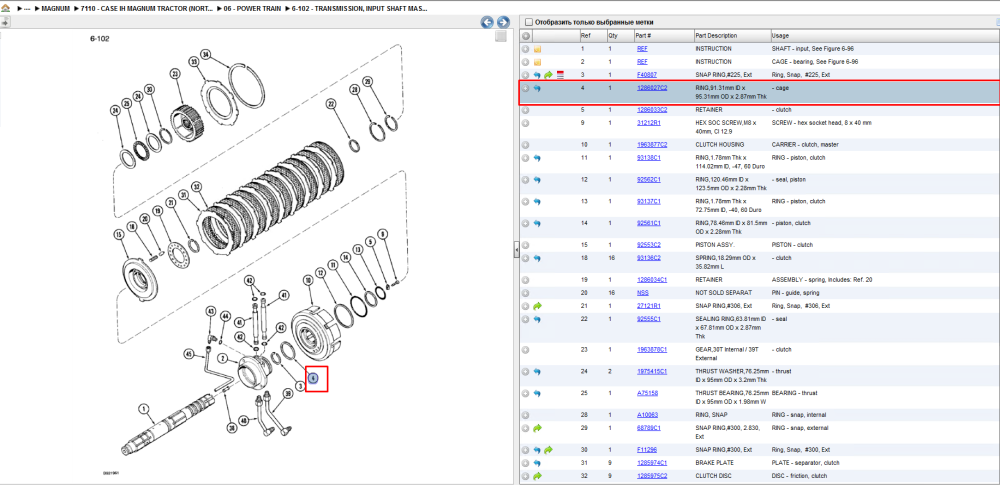Select 'CLUTCH DISC' description cell

click(714, 476)
